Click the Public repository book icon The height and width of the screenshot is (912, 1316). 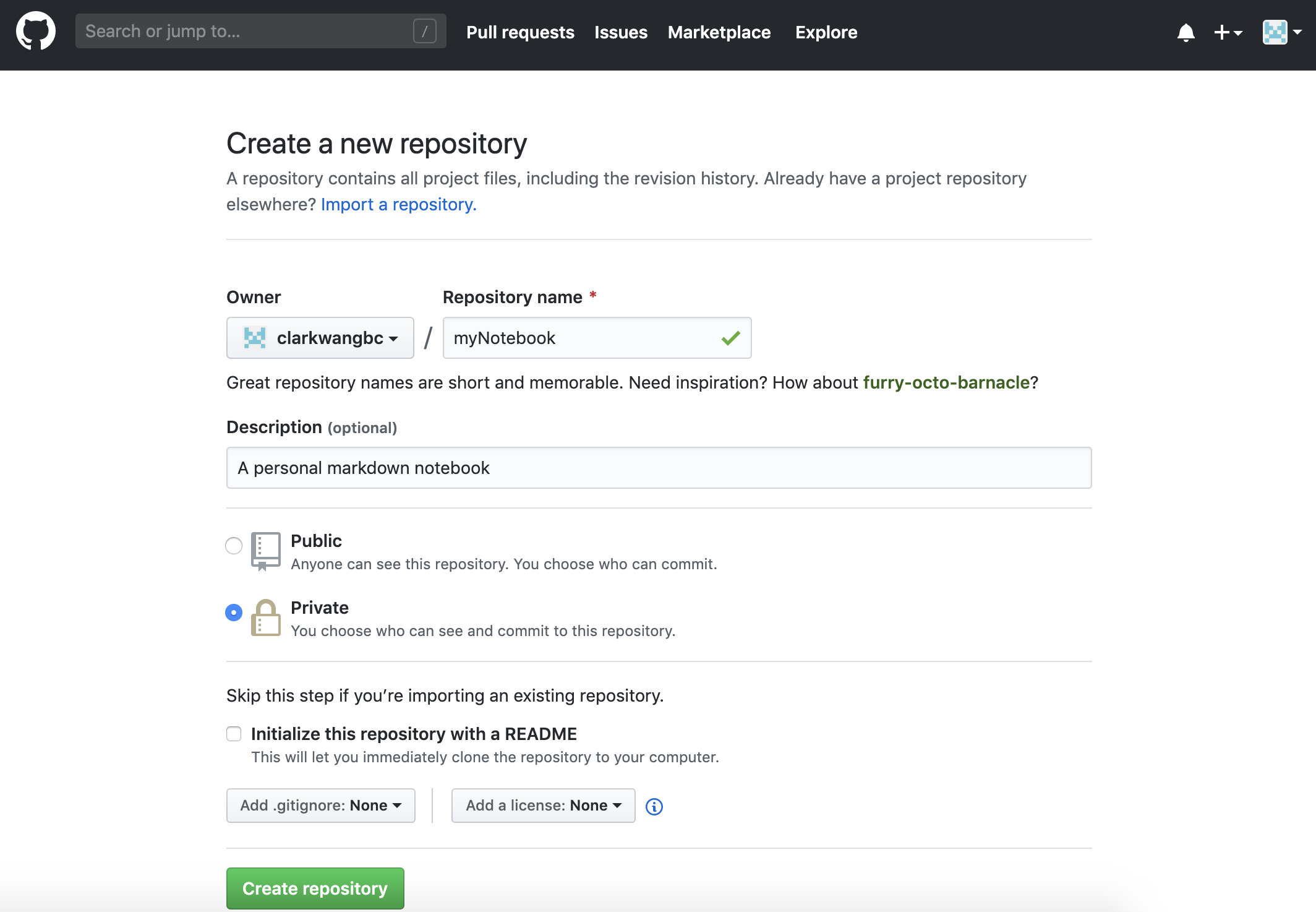coord(265,551)
